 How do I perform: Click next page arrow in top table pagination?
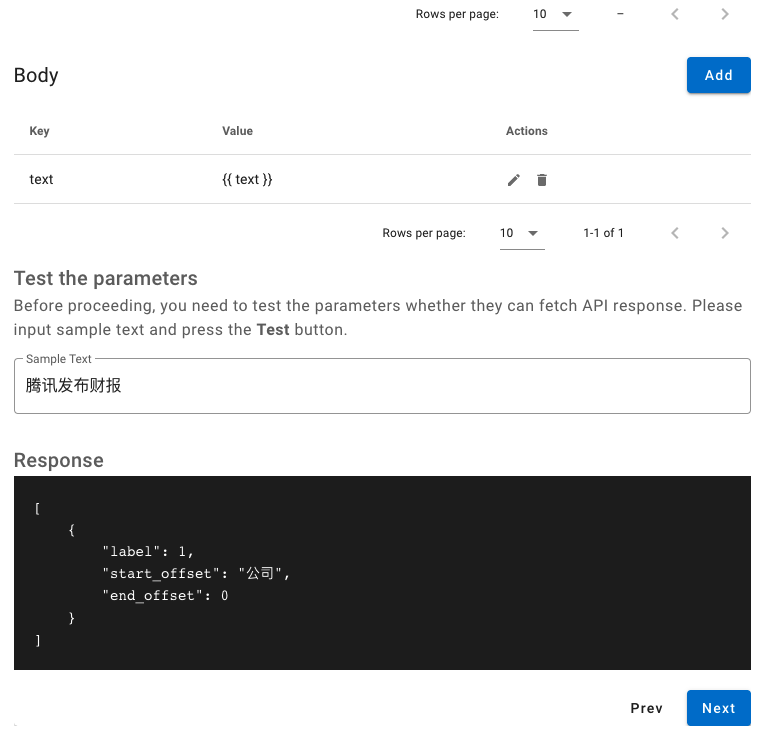click(x=725, y=14)
